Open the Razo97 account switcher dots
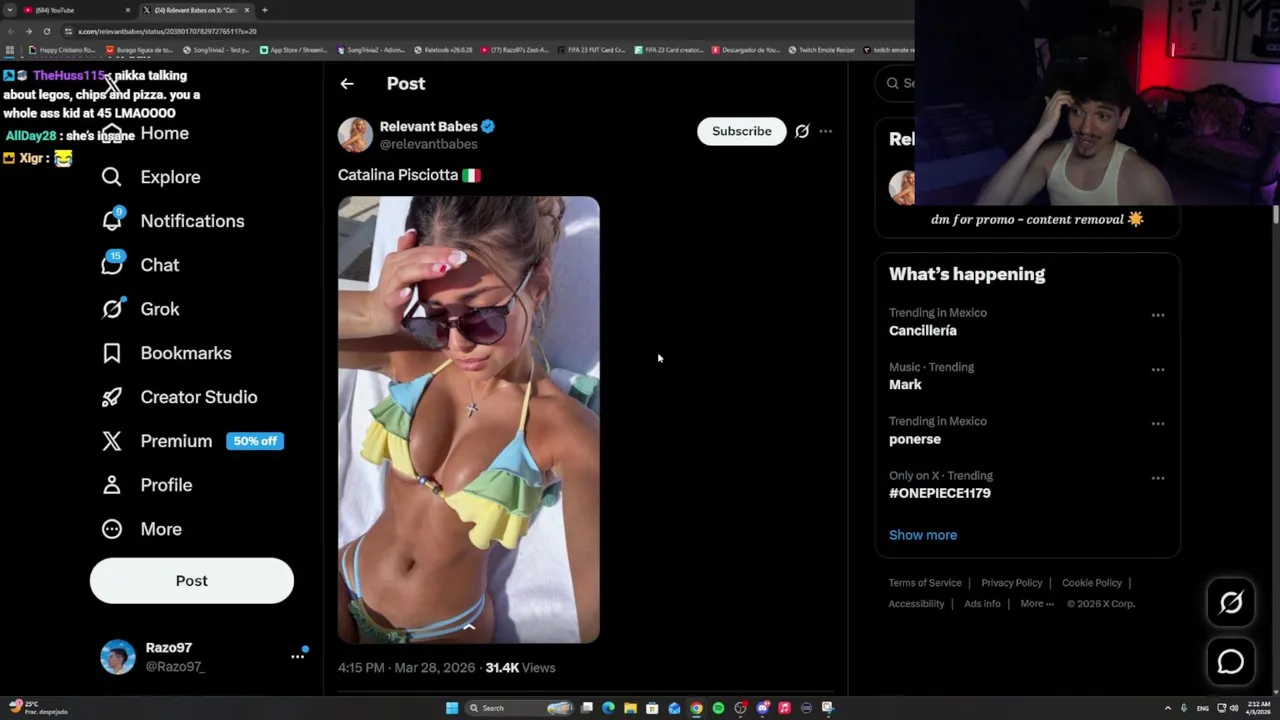Image resolution: width=1280 pixels, height=720 pixels. pyautogui.click(x=298, y=656)
